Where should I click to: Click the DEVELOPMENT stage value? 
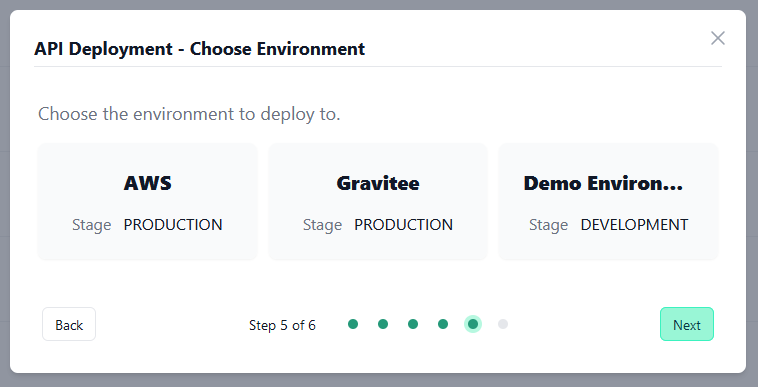(x=634, y=225)
